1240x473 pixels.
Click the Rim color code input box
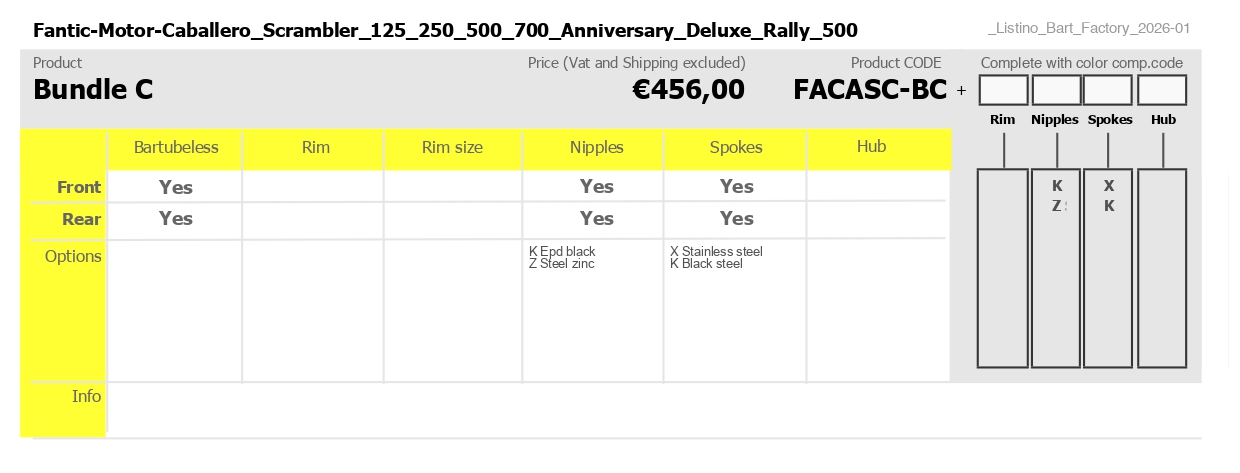(1003, 90)
